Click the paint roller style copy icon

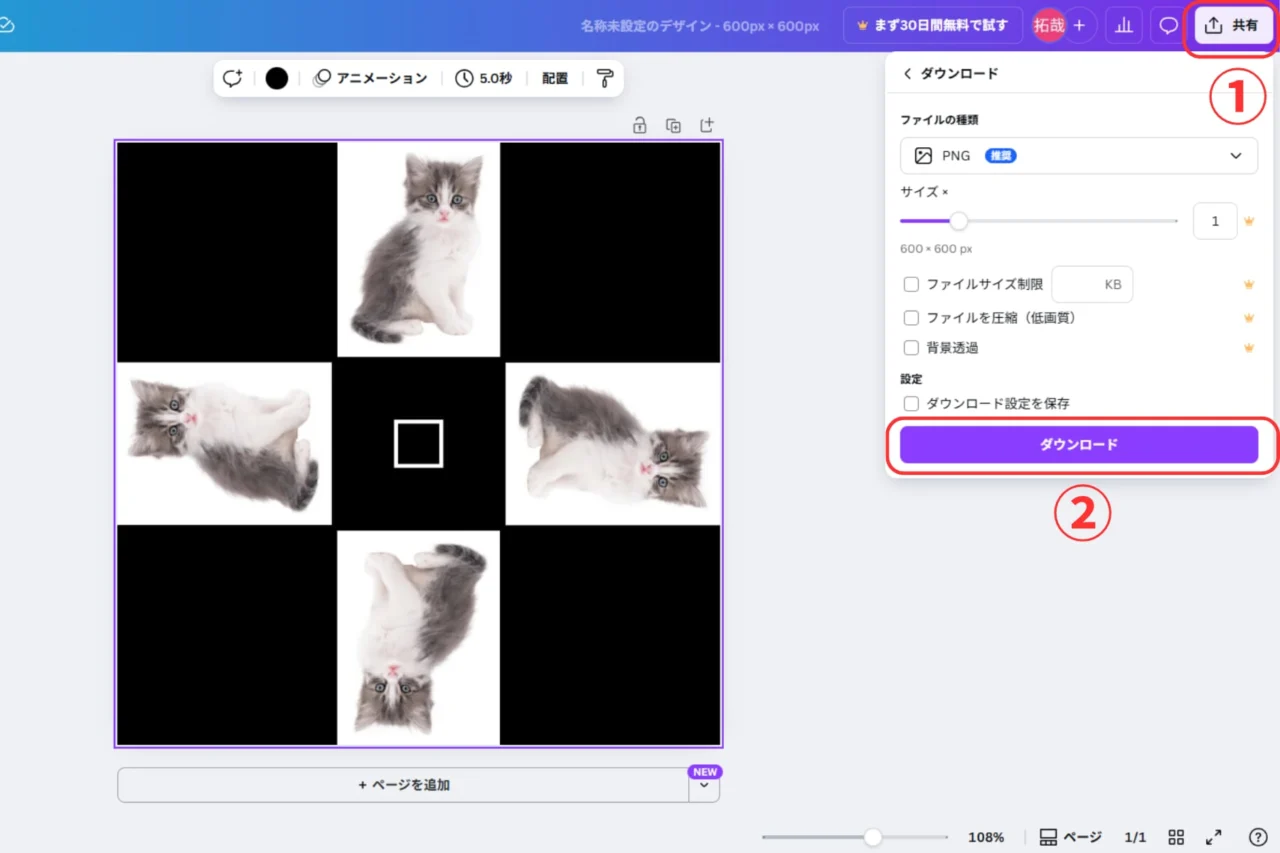click(x=604, y=78)
